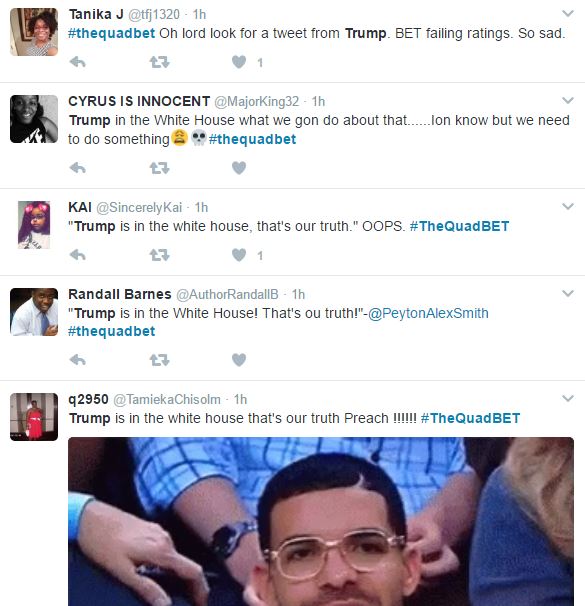The height and width of the screenshot is (606, 585).
Task: Open more options for Tanika J's tweet
Action: click(x=568, y=14)
